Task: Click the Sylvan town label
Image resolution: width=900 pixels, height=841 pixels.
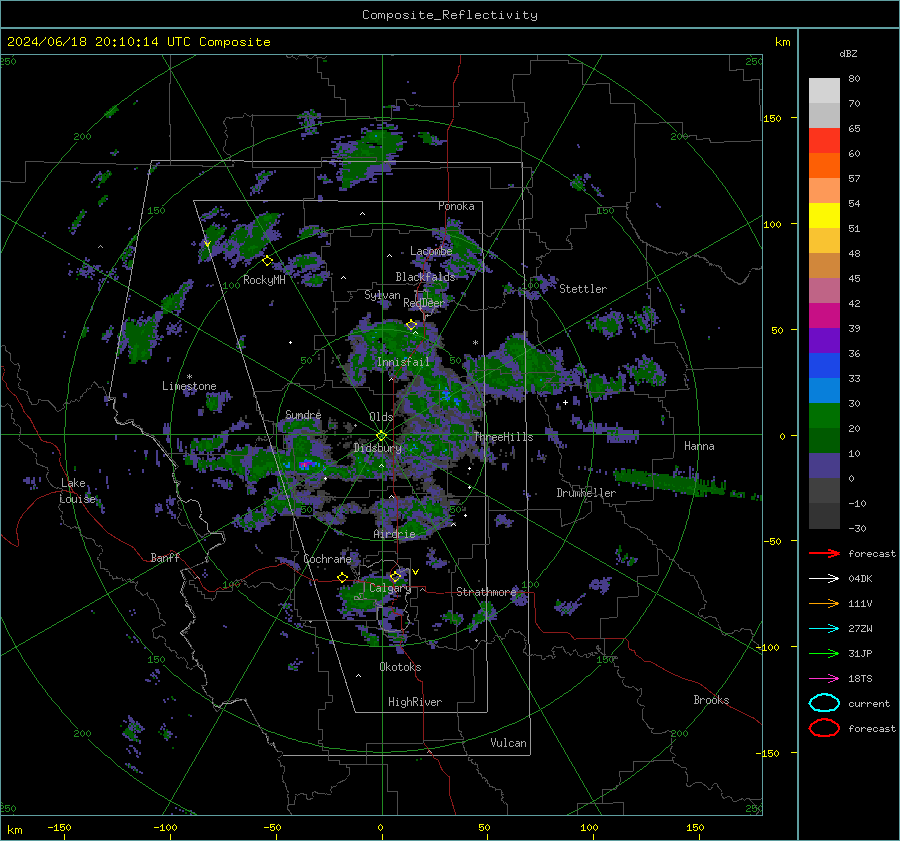Action: pyautogui.click(x=382, y=295)
